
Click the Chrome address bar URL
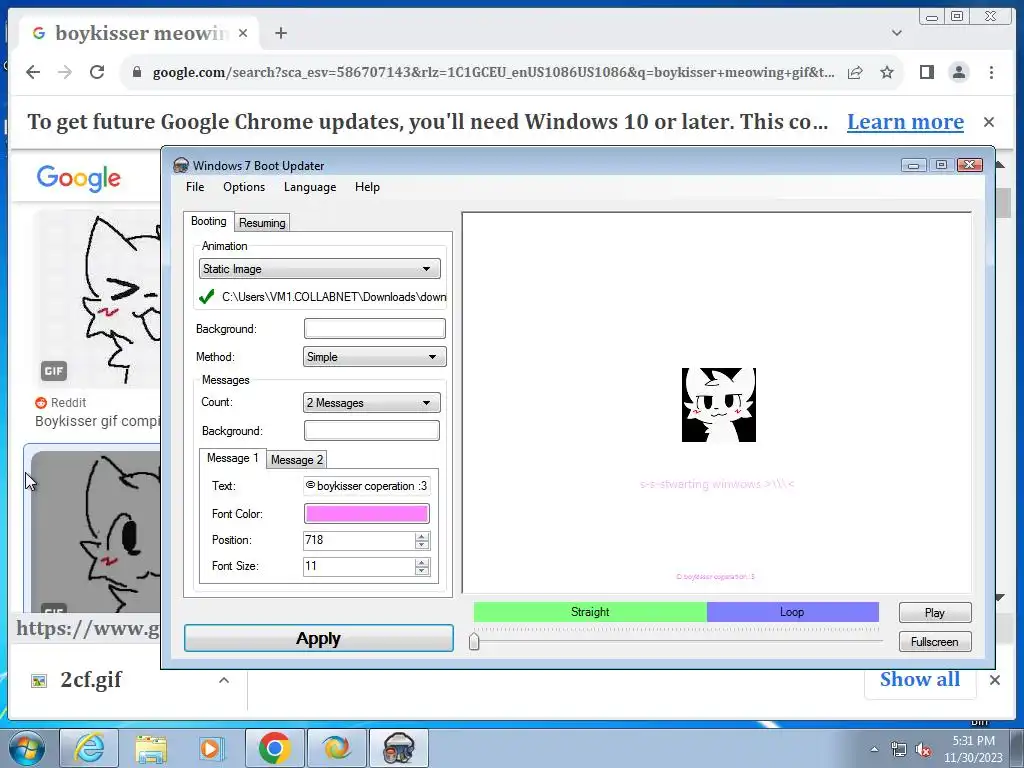pyautogui.click(x=493, y=72)
